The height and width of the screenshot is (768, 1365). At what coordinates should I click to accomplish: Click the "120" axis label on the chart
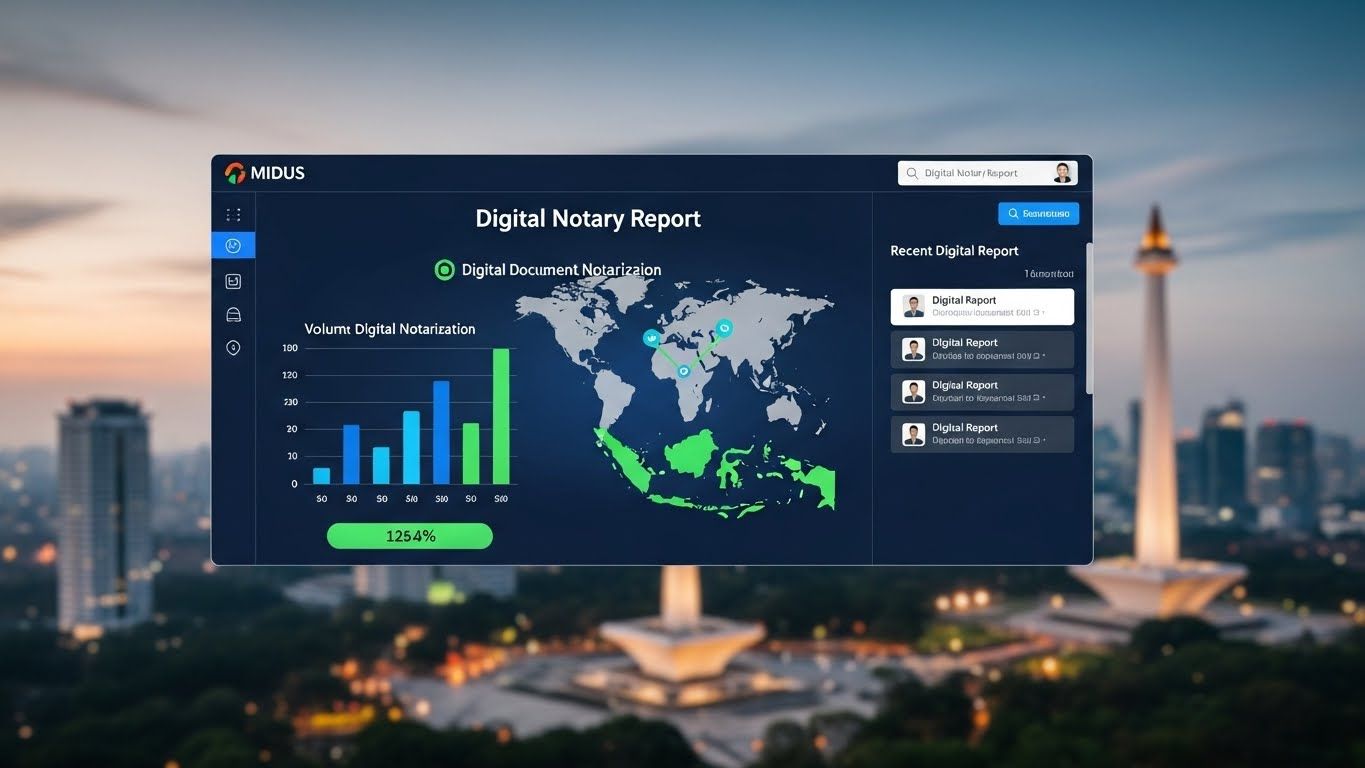click(x=290, y=375)
